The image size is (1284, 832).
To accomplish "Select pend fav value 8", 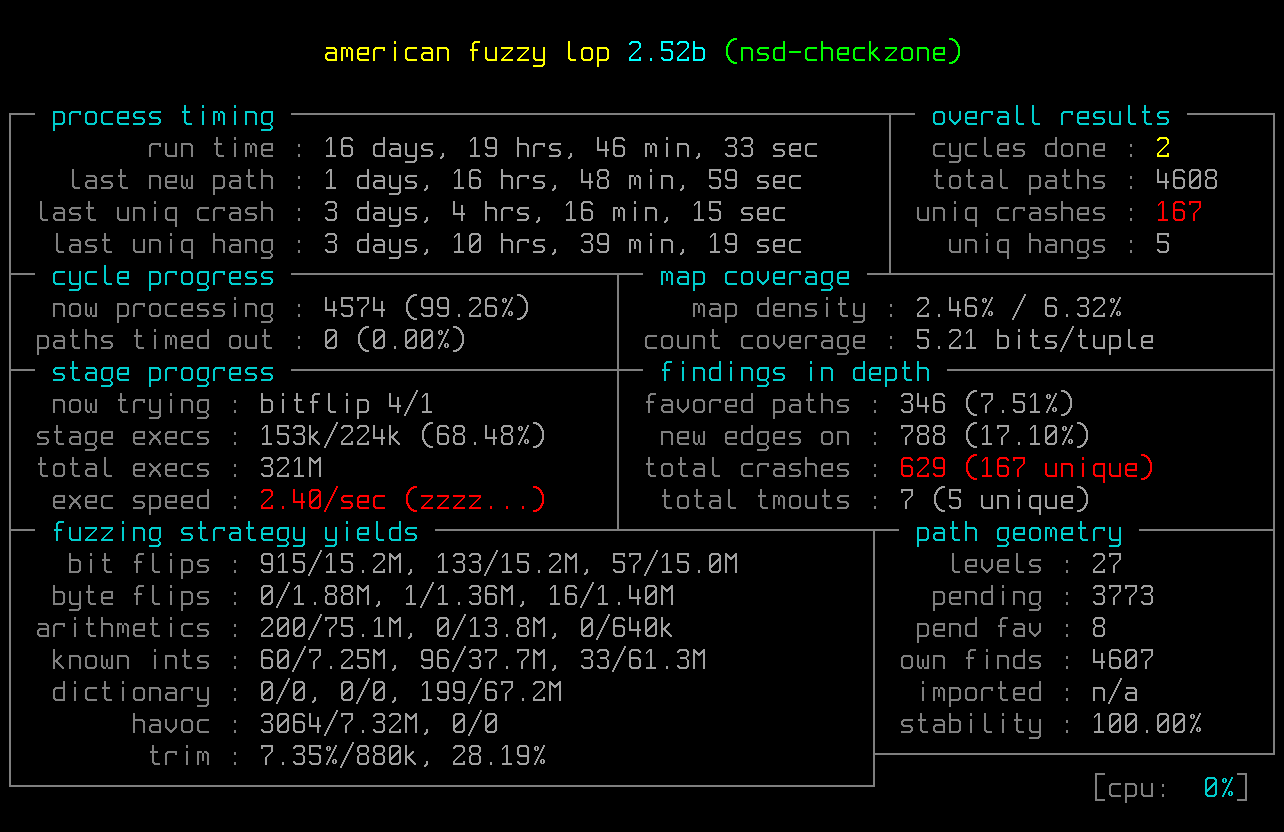I will pos(1099,629).
